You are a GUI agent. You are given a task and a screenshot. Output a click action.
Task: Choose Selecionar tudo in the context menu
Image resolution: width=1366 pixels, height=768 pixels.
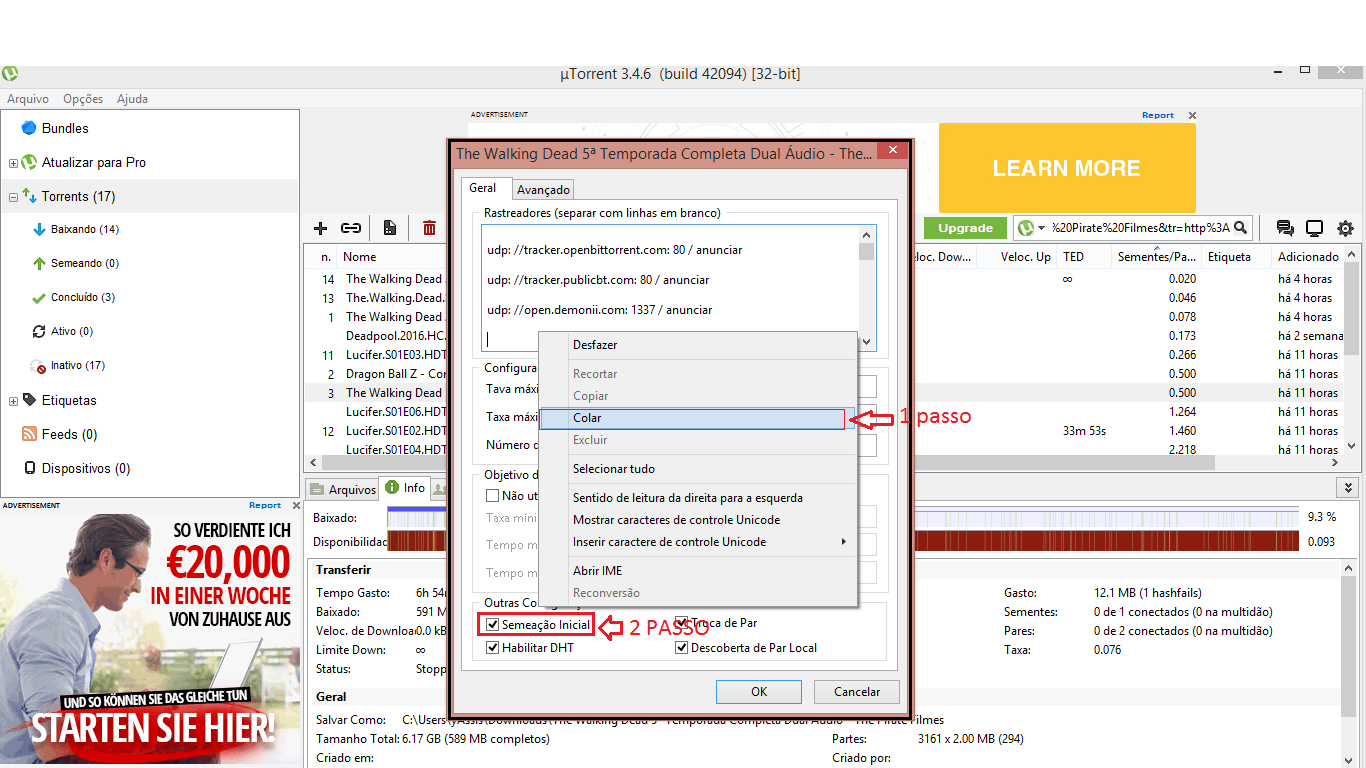(x=698, y=469)
